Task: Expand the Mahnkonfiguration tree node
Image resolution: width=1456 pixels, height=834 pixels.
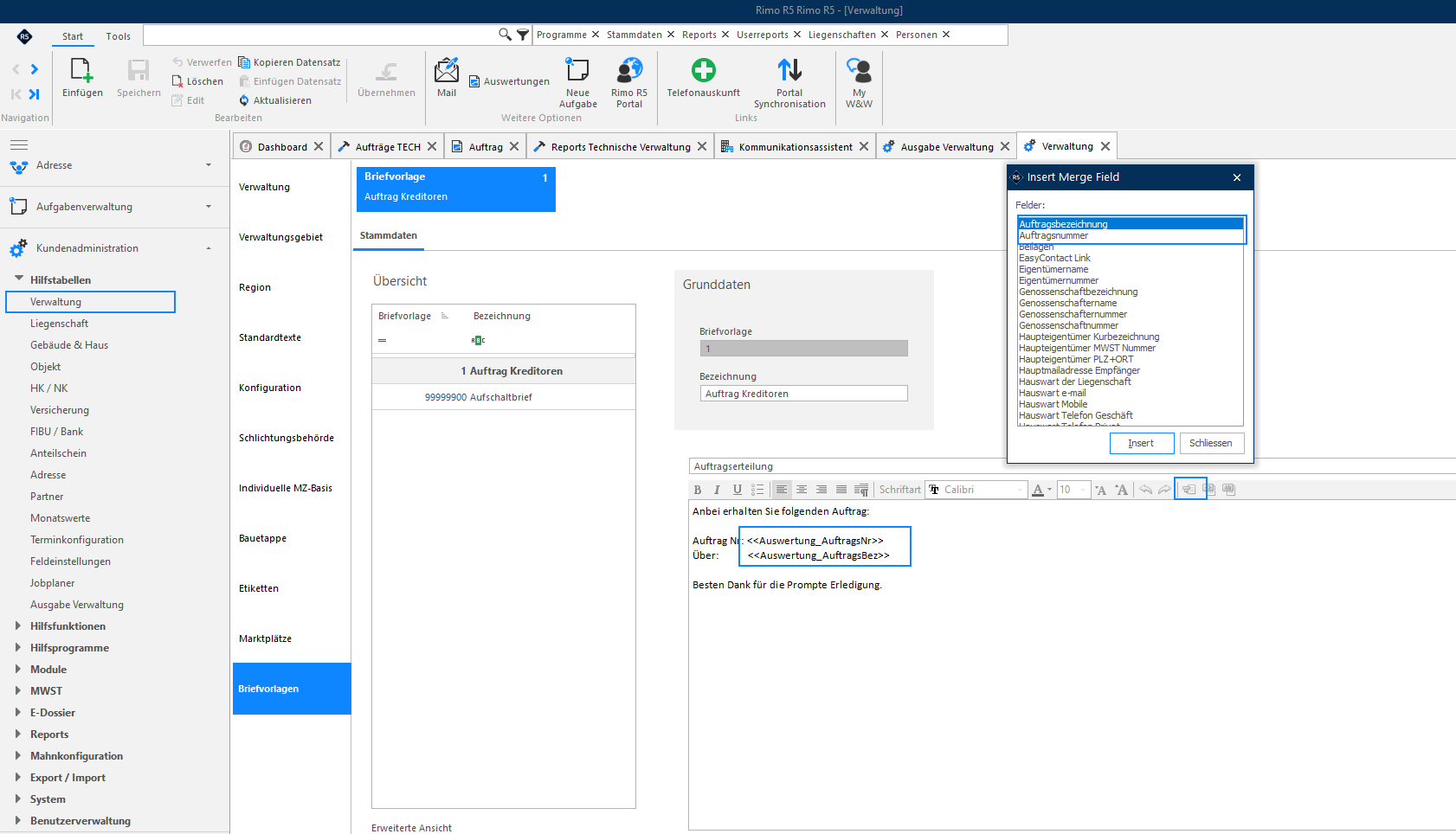Action: [17, 755]
